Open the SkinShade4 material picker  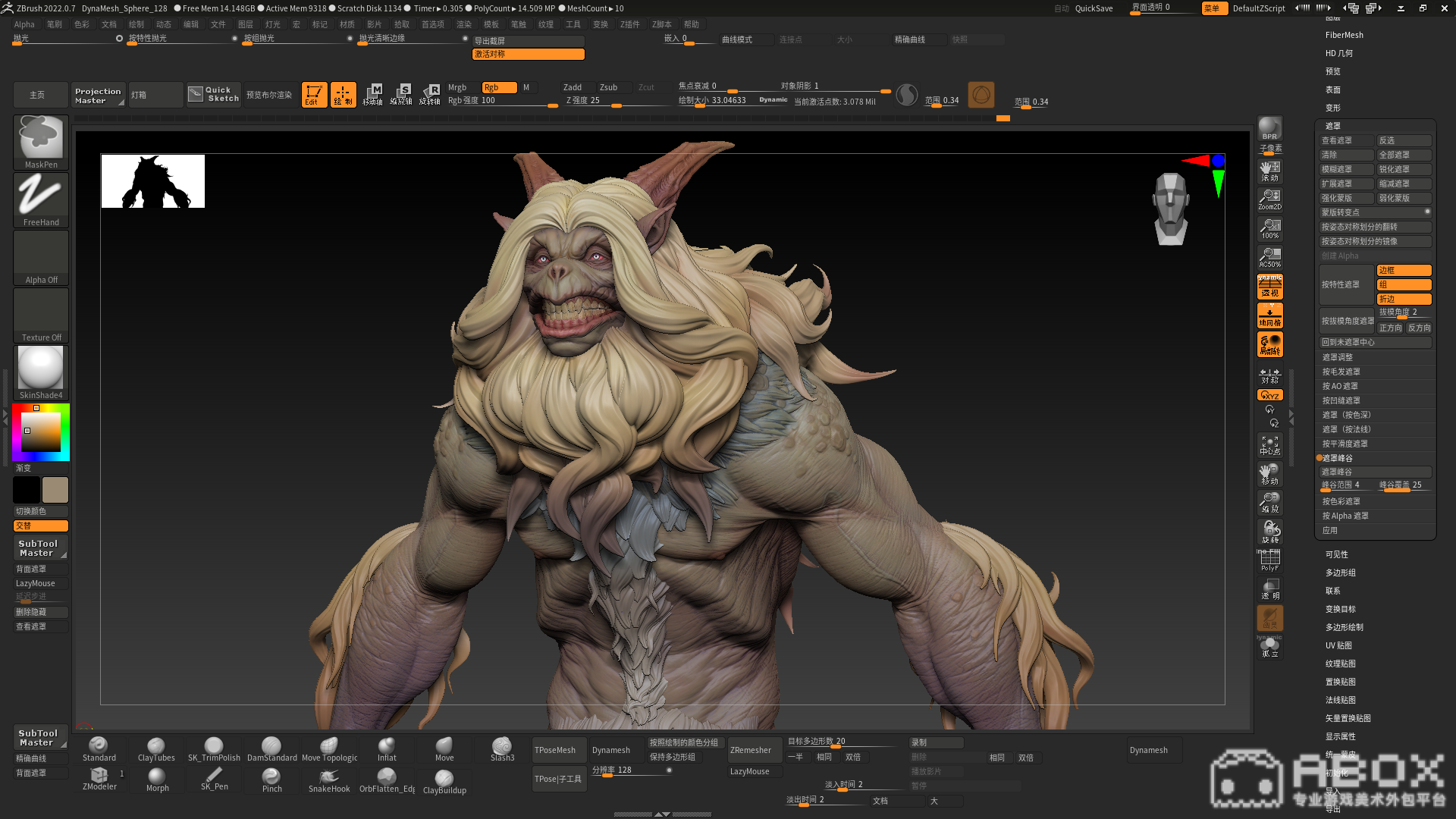[41, 373]
